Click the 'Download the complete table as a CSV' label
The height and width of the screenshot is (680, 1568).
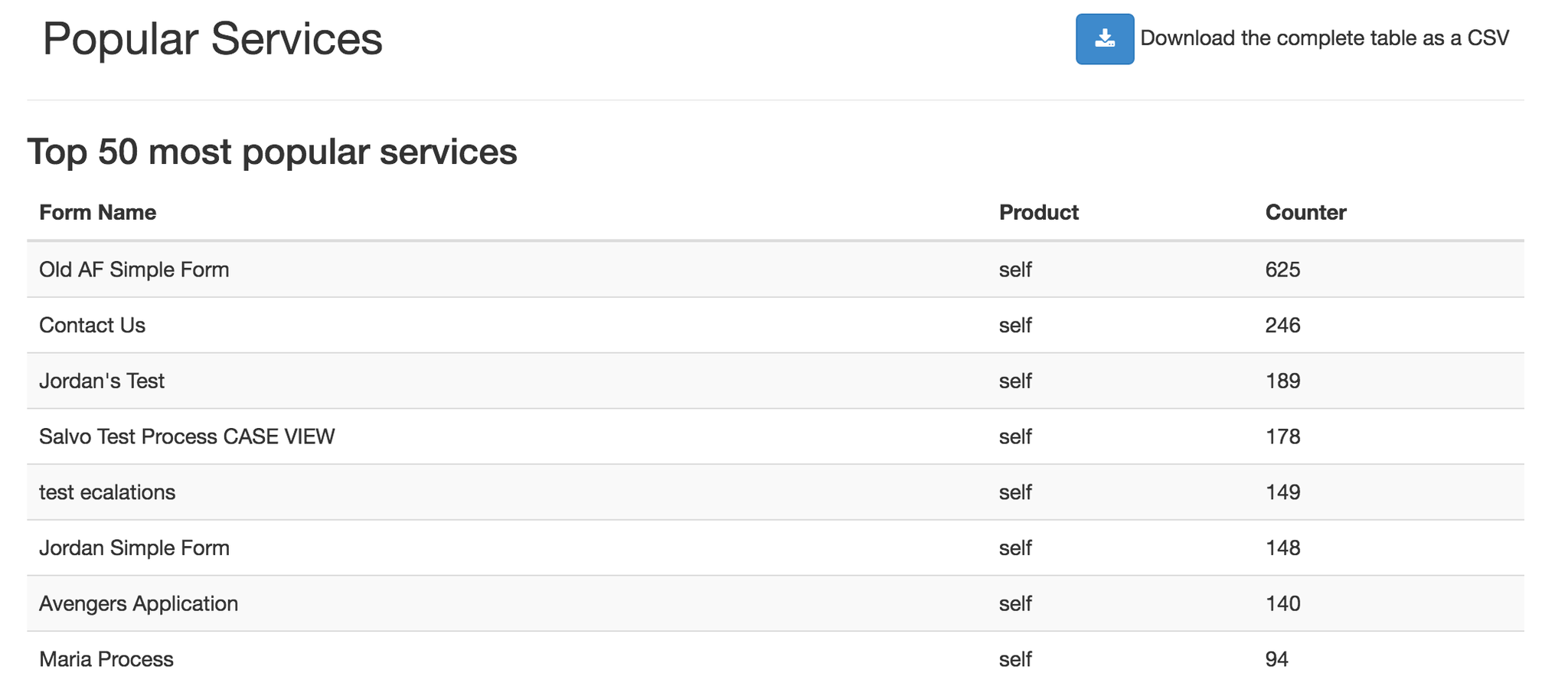pyautogui.click(x=1325, y=38)
